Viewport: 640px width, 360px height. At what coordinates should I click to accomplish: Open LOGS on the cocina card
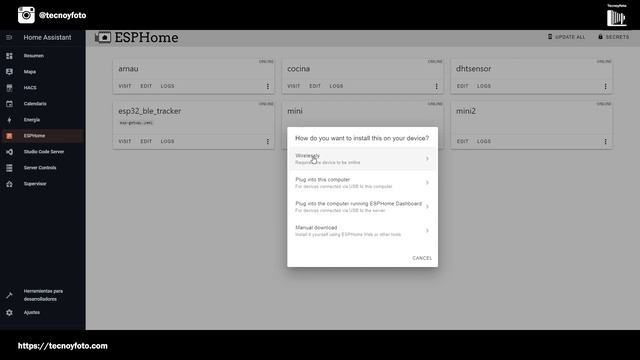click(336, 86)
